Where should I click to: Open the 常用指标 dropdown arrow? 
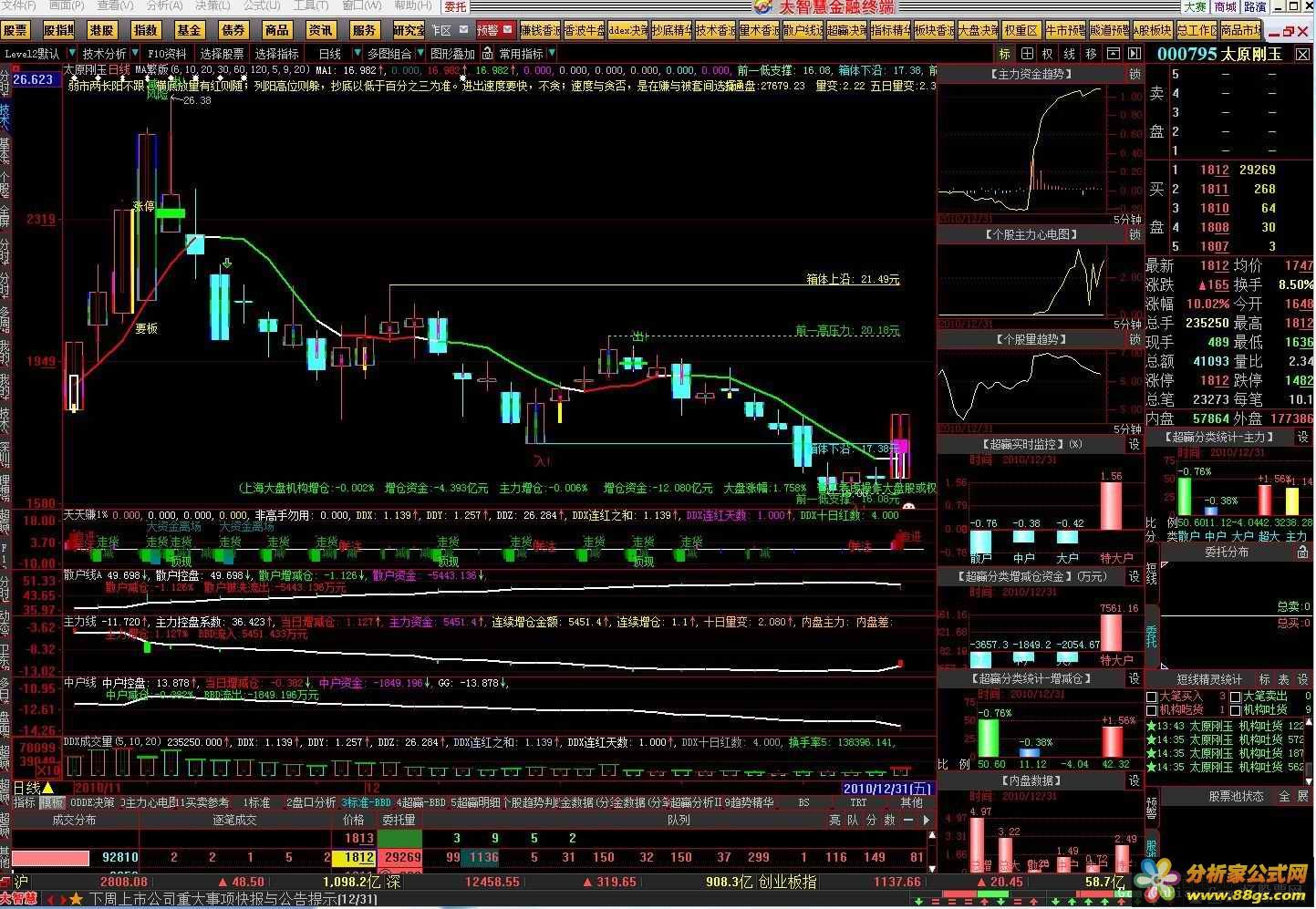click(x=550, y=54)
